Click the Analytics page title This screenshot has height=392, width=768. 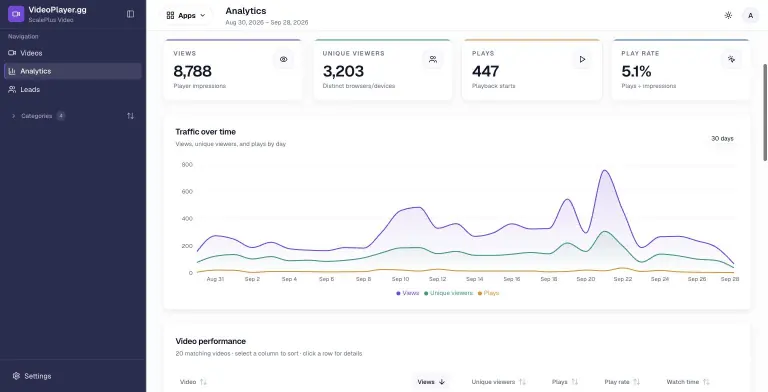[x=246, y=11]
